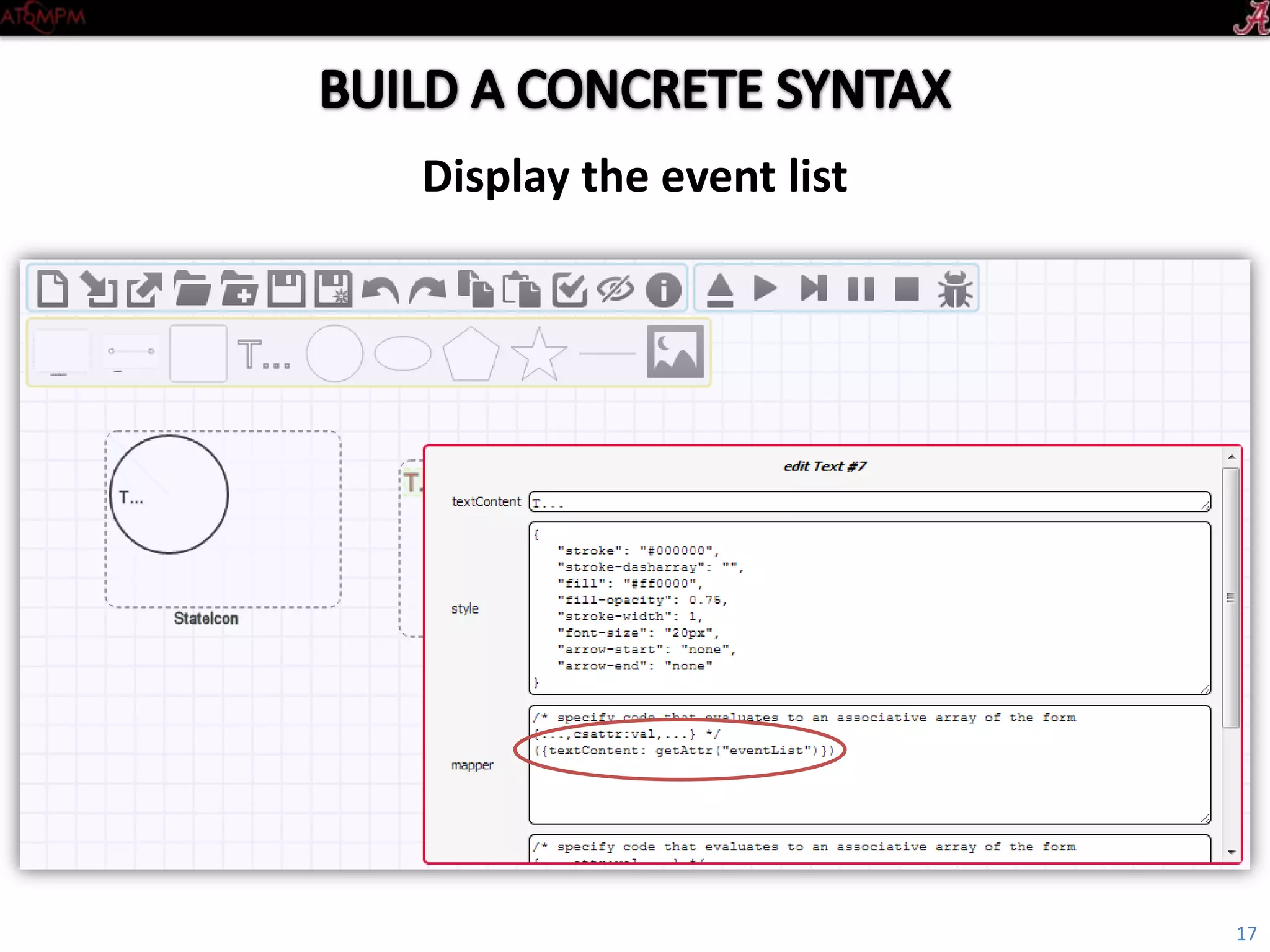Select the Image picture tool
The image size is (1270, 952).
(x=675, y=351)
